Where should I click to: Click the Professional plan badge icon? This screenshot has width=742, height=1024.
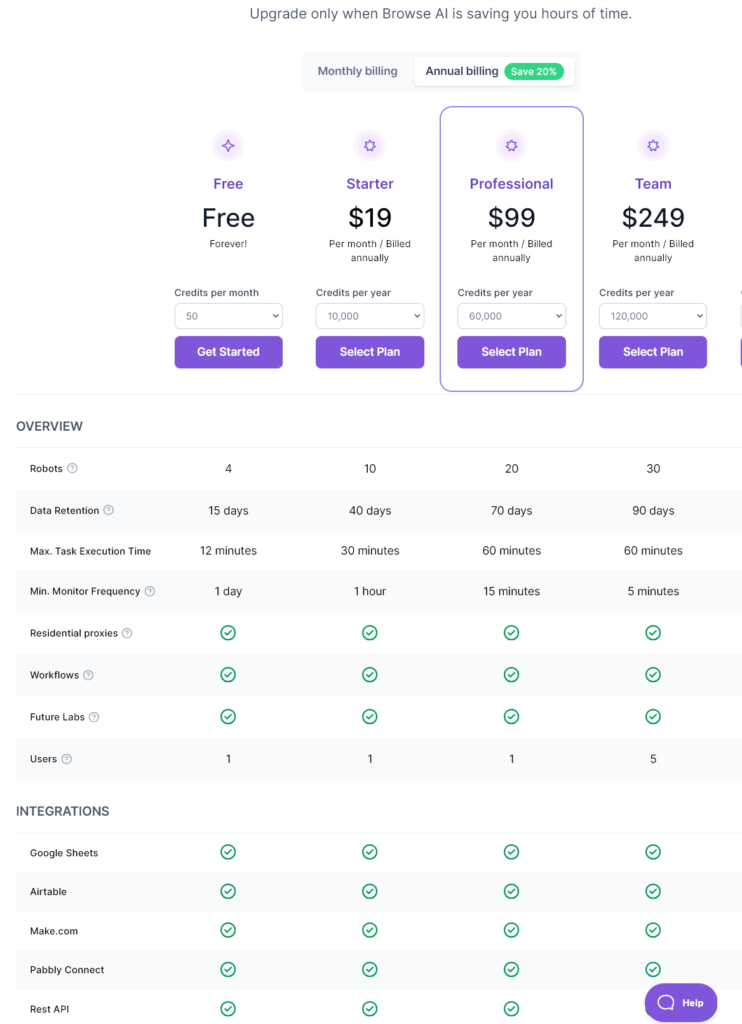511,146
